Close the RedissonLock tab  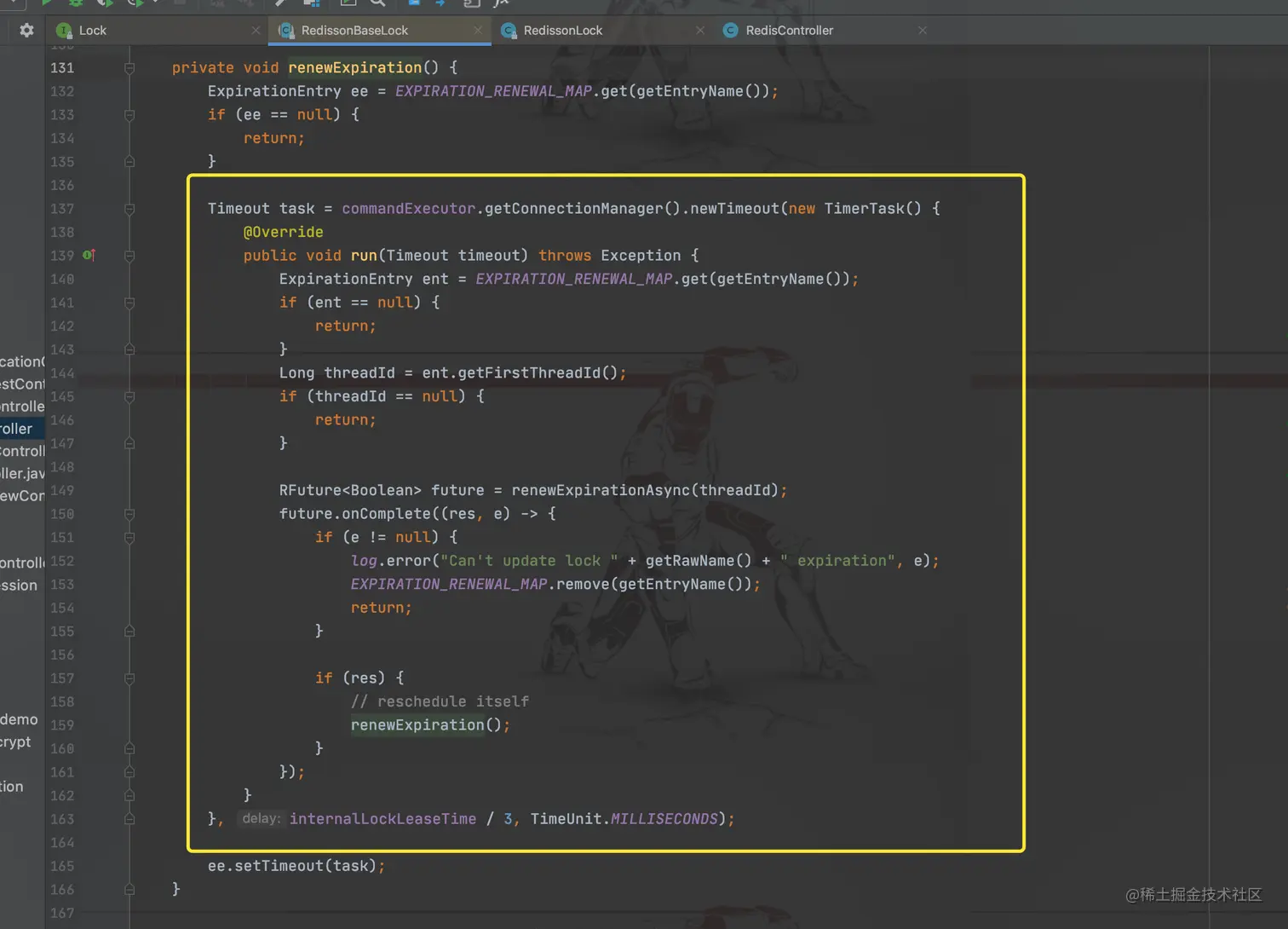tap(700, 30)
